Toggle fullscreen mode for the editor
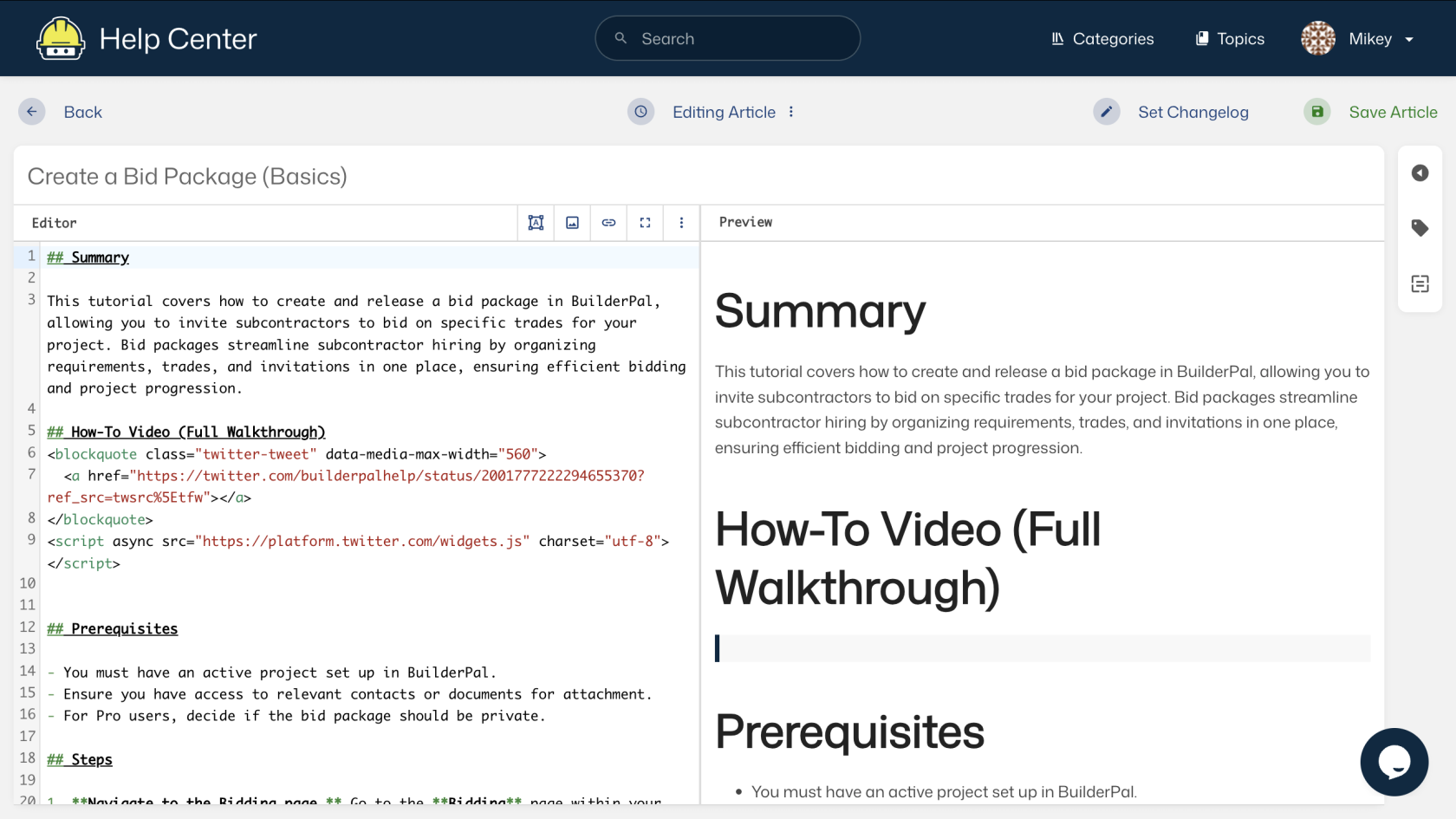This screenshot has height=819, width=1456. pyautogui.click(x=645, y=223)
